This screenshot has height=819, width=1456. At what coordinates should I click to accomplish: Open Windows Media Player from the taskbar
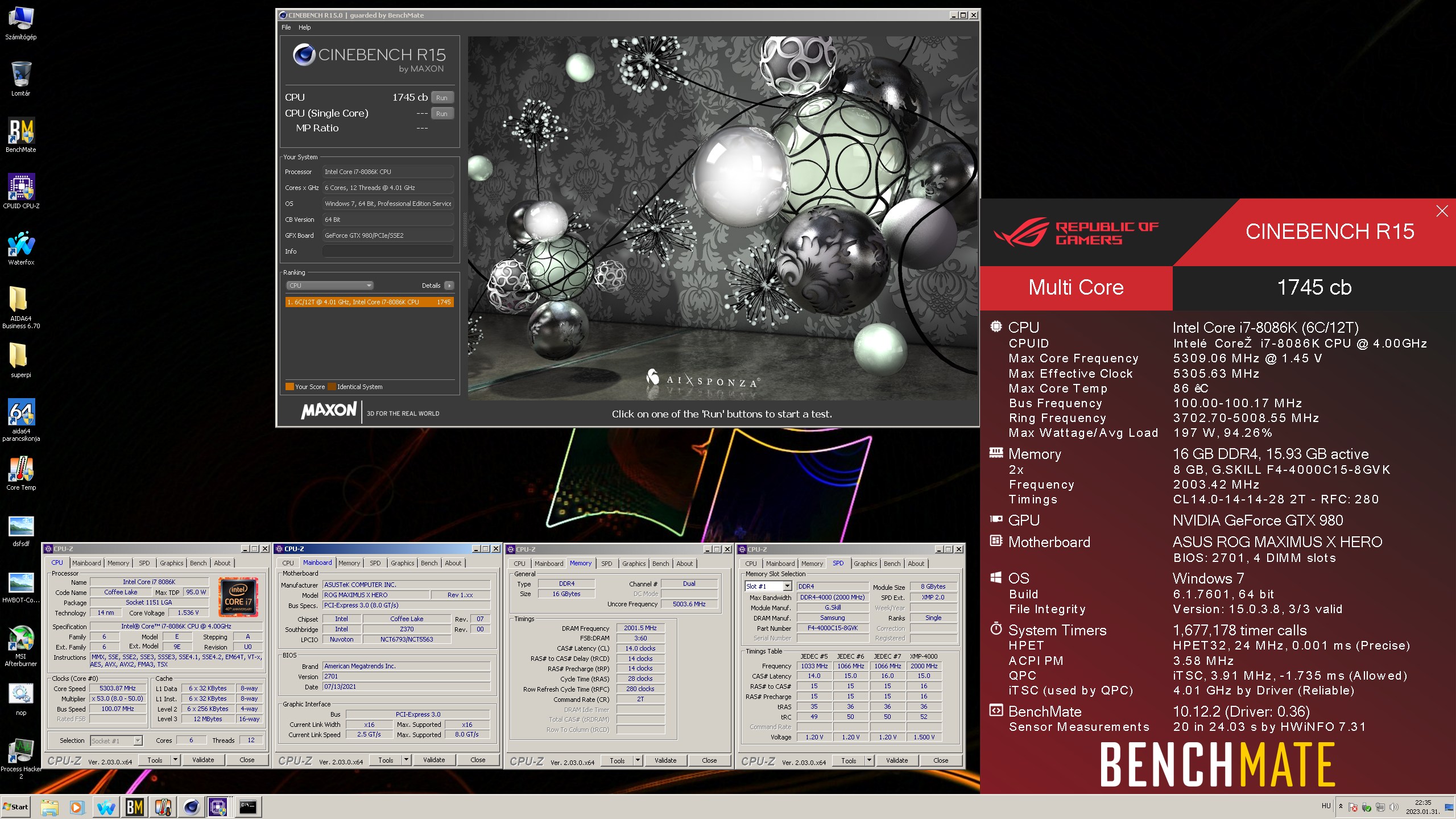click(77, 806)
